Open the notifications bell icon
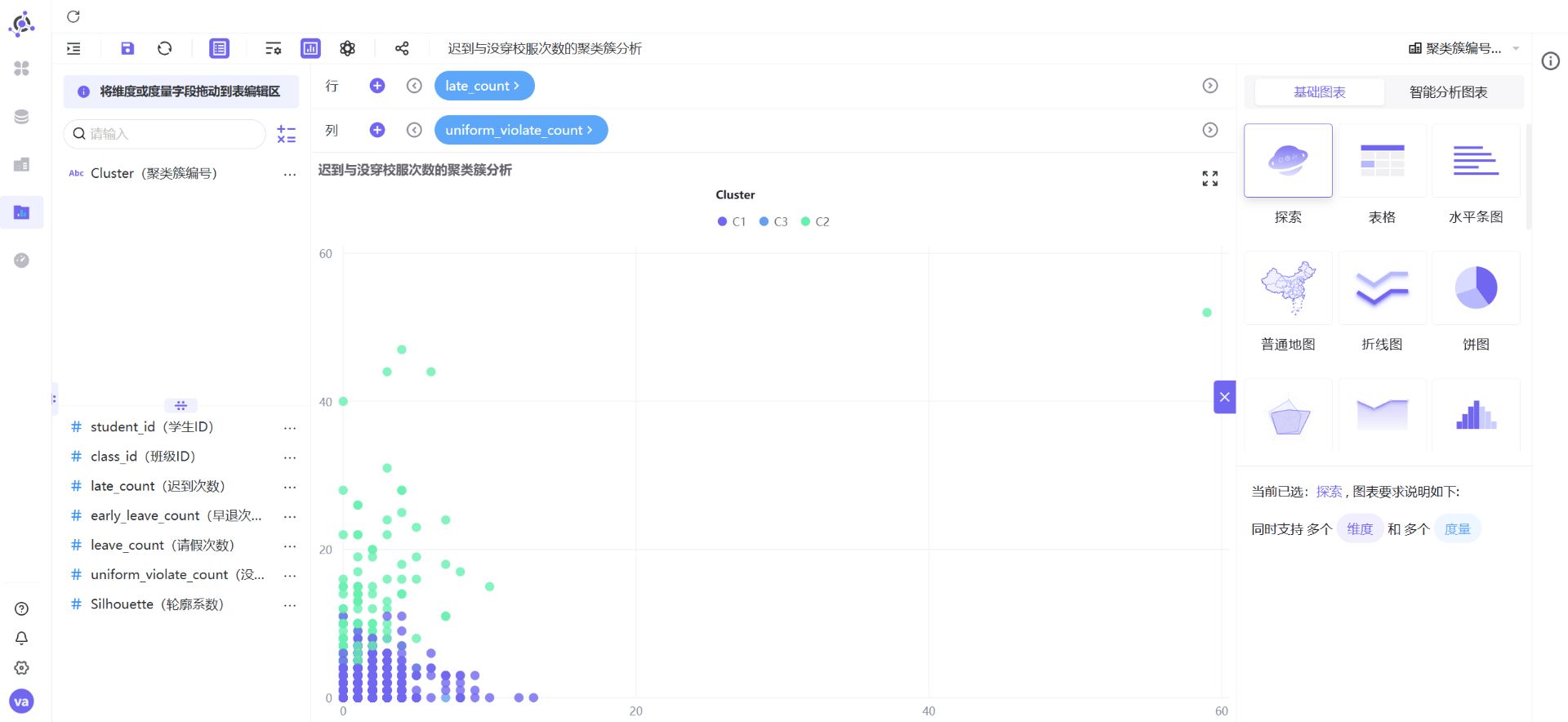The height and width of the screenshot is (722, 1568). click(x=22, y=638)
